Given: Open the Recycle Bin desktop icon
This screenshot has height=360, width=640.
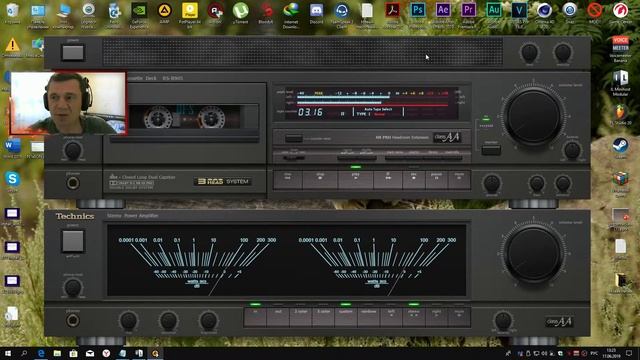Looking at the screenshot, I should pos(13,14).
